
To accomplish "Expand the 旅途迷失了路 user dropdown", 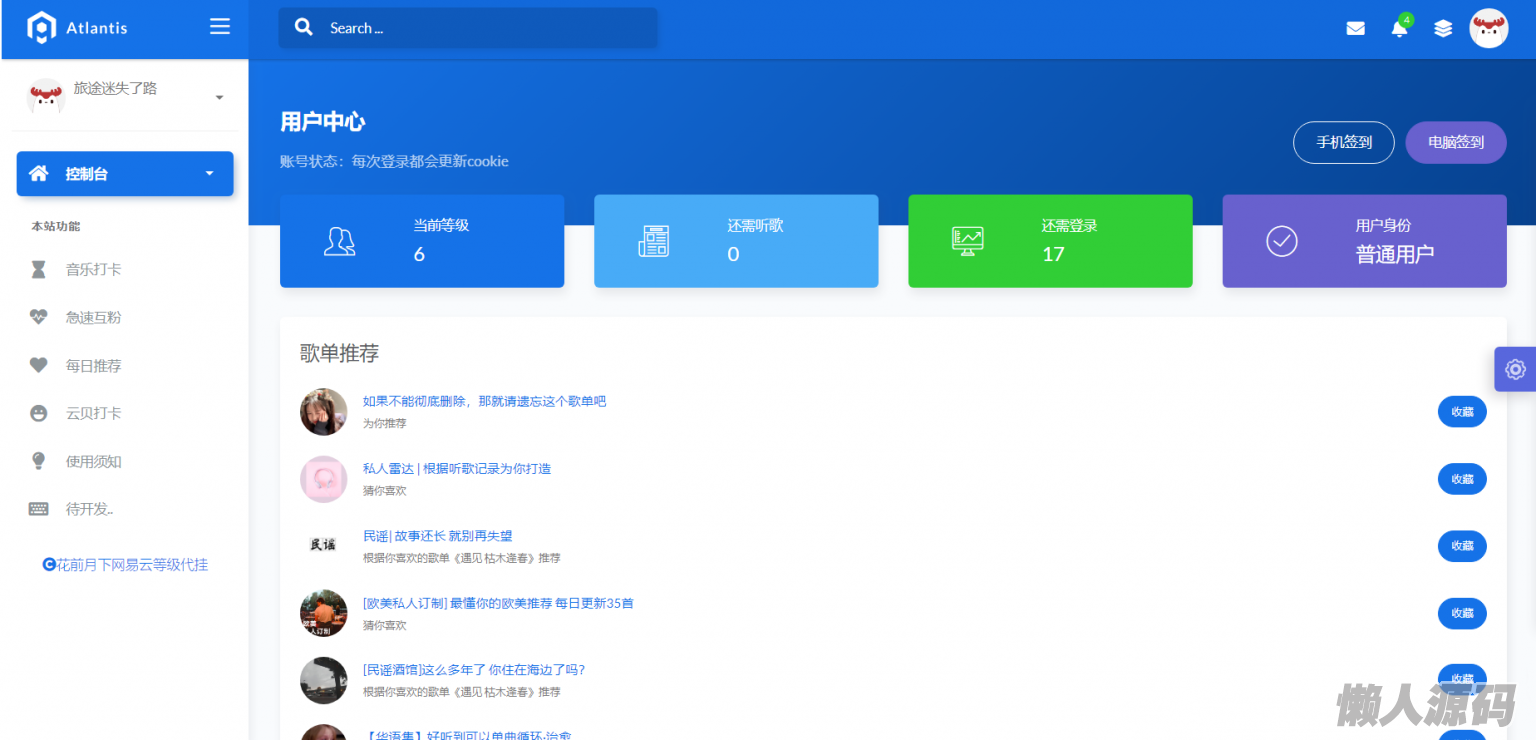I will coord(219,97).
